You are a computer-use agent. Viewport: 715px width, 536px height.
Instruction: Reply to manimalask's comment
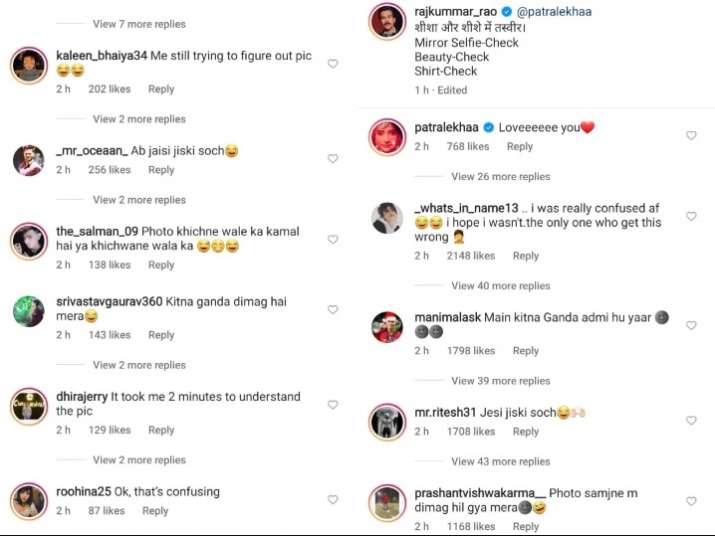point(526,351)
